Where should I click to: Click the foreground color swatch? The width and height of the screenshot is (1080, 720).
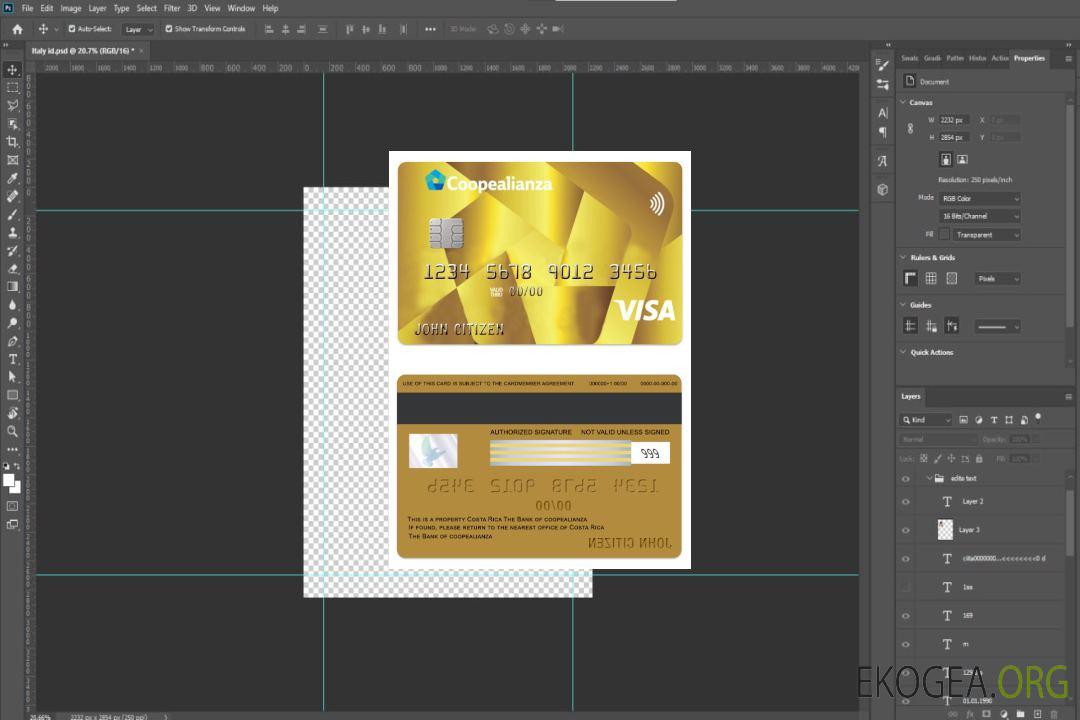point(9,480)
